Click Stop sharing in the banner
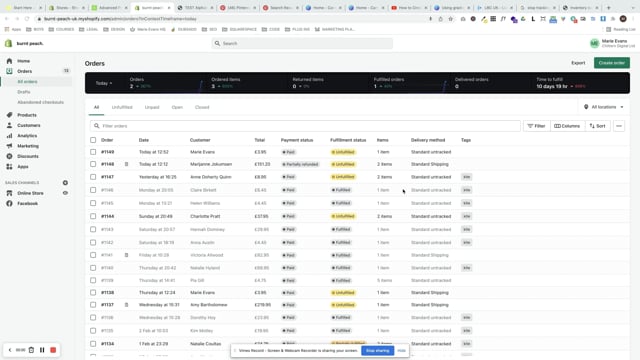This screenshot has height=360, width=640. [378, 351]
